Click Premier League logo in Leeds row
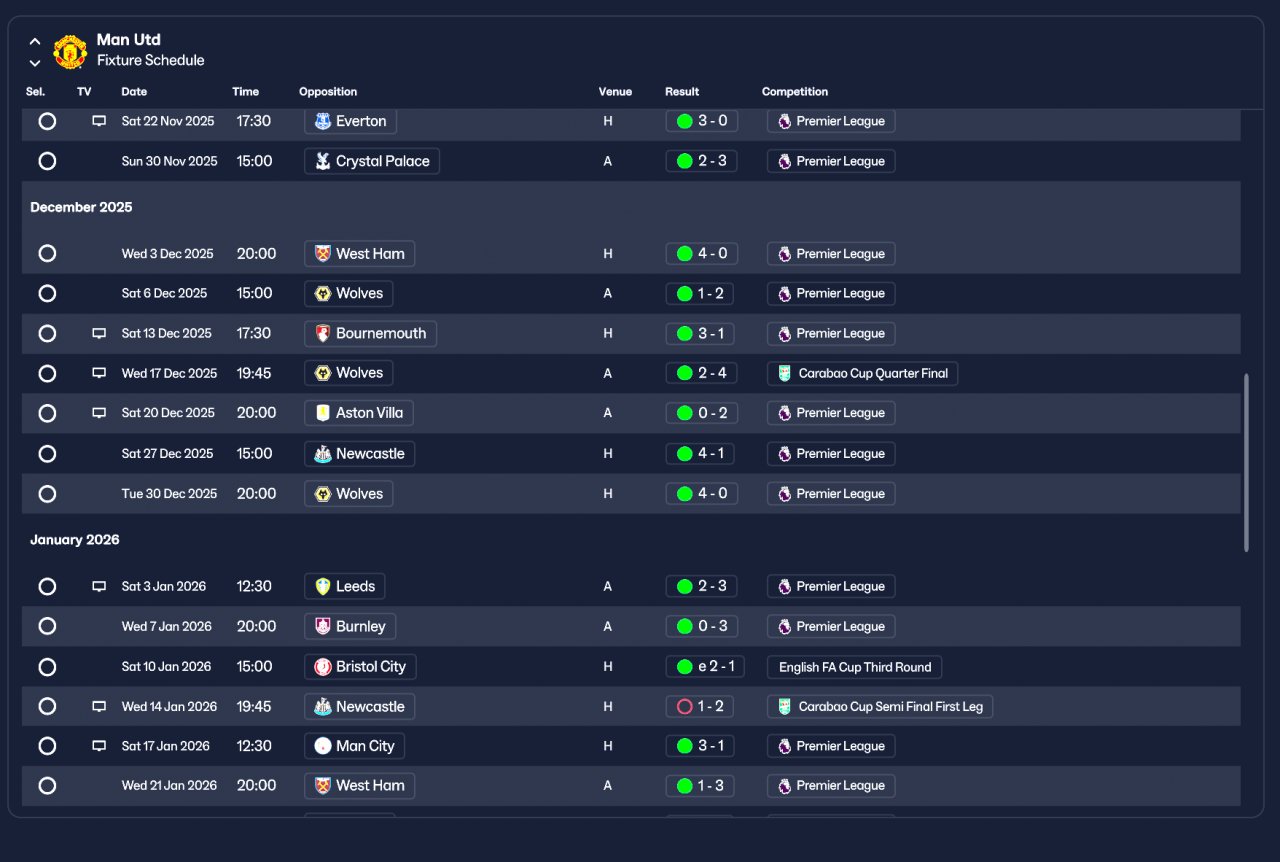Image resolution: width=1280 pixels, height=862 pixels. [785, 587]
